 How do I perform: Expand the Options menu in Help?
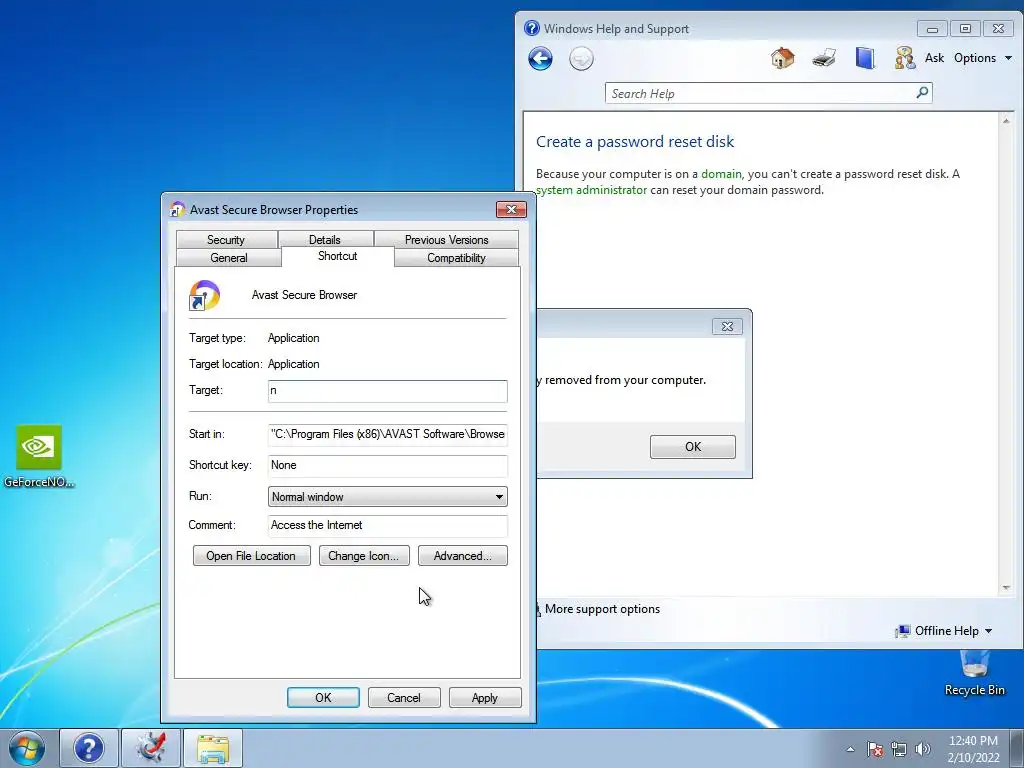[983, 58]
